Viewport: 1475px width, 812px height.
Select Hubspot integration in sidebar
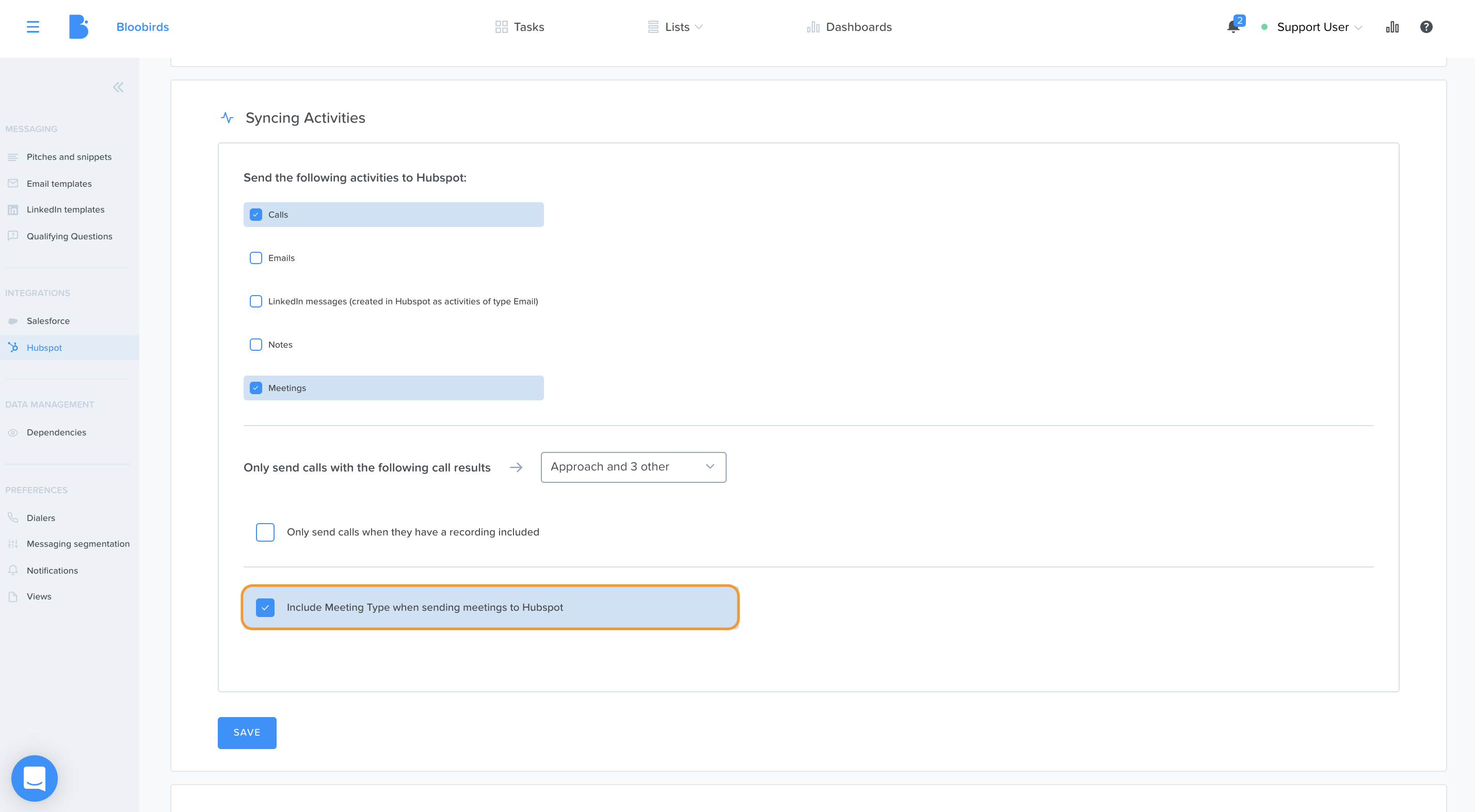tap(69, 347)
